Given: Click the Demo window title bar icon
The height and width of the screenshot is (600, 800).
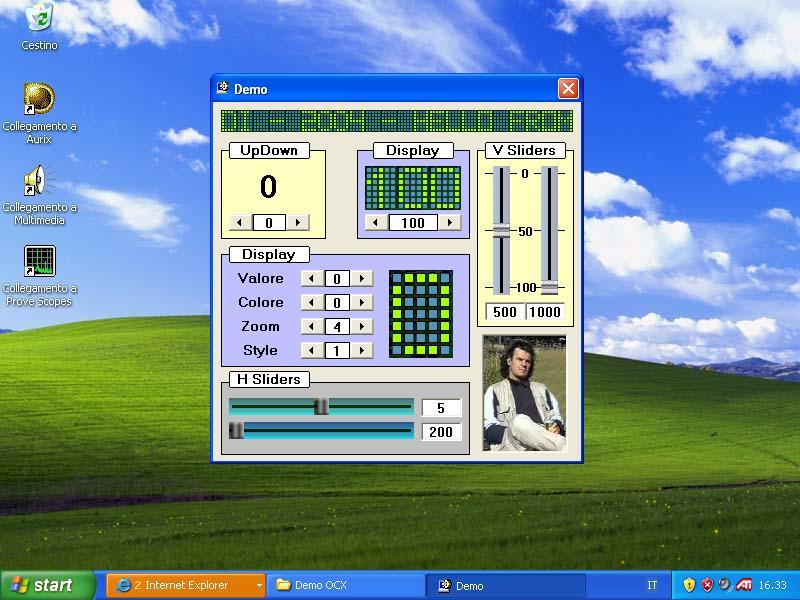Looking at the screenshot, I should pyautogui.click(x=223, y=88).
